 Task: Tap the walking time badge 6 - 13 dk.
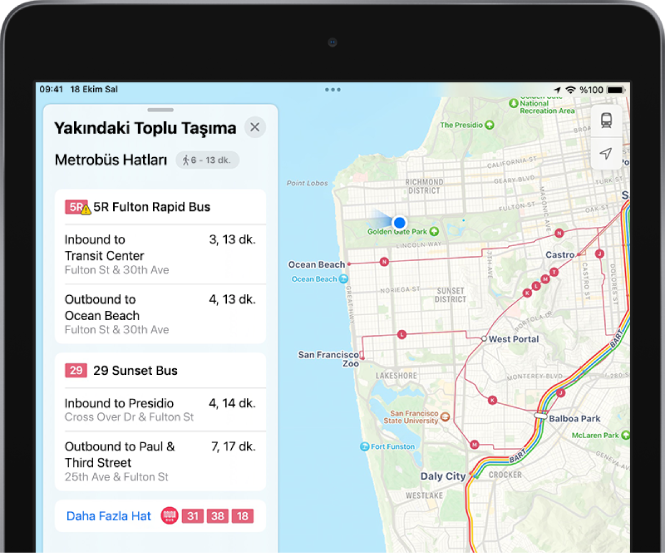coord(207,160)
